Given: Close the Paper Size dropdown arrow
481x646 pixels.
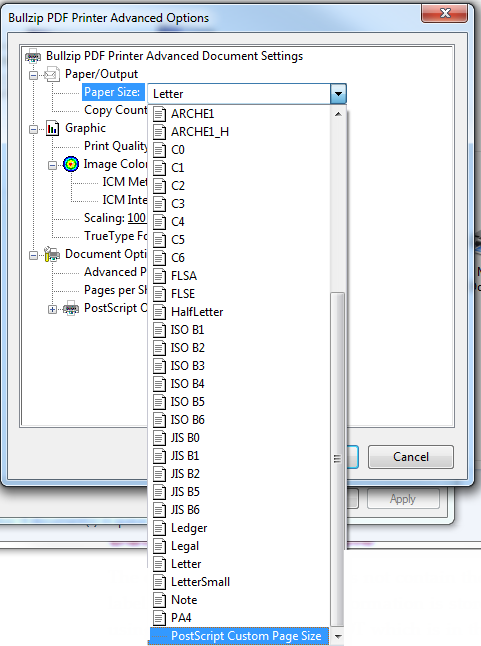Looking at the screenshot, I should (x=338, y=94).
